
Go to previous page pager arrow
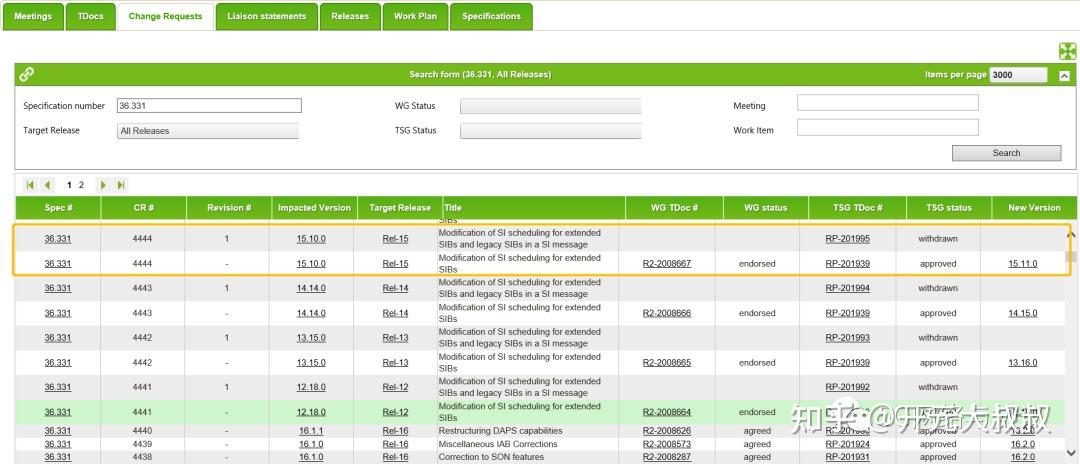point(48,184)
